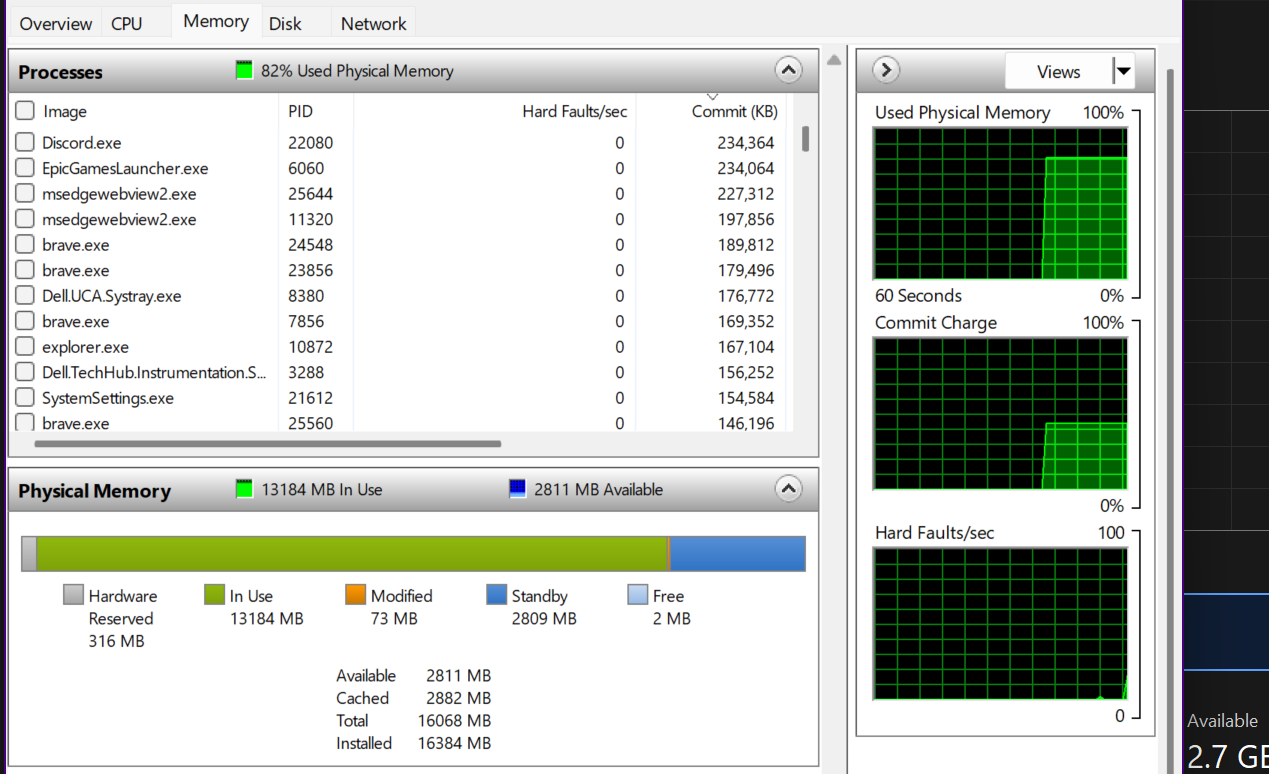
Task: Select the EpicGamesLauncher.exe row
Action: coord(400,168)
